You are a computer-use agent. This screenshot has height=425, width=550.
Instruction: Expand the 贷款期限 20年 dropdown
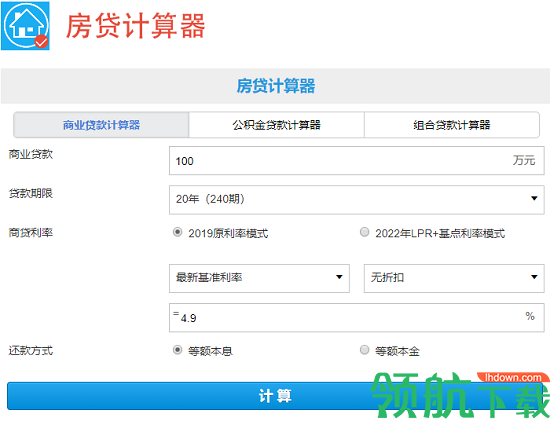click(x=356, y=200)
